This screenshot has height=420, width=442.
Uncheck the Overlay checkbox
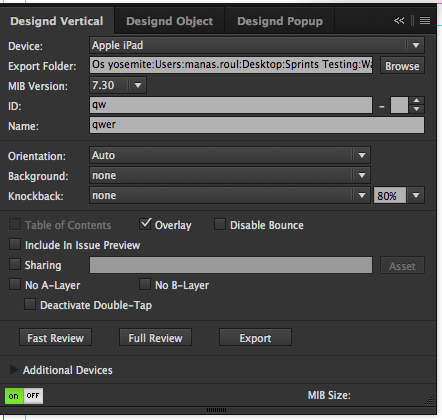coord(145,224)
